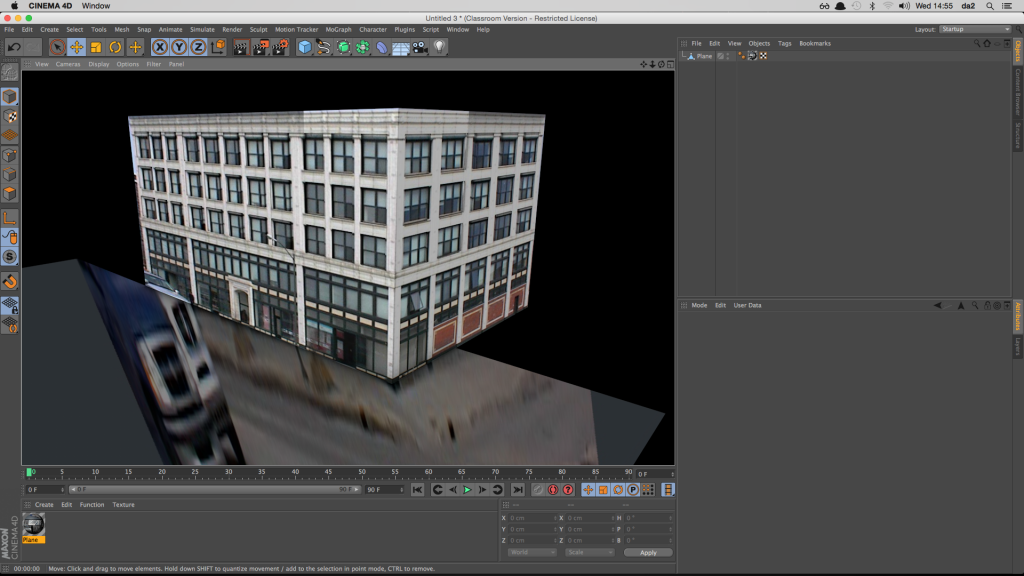The image size is (1024, 576).
Task: Add a Light object from toolbar
Action: [439, 47]
